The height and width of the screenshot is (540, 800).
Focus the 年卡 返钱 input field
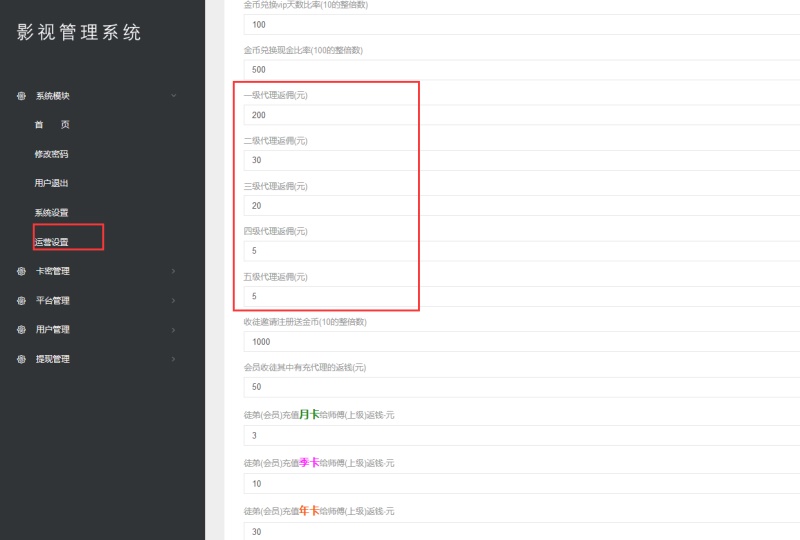521,531
